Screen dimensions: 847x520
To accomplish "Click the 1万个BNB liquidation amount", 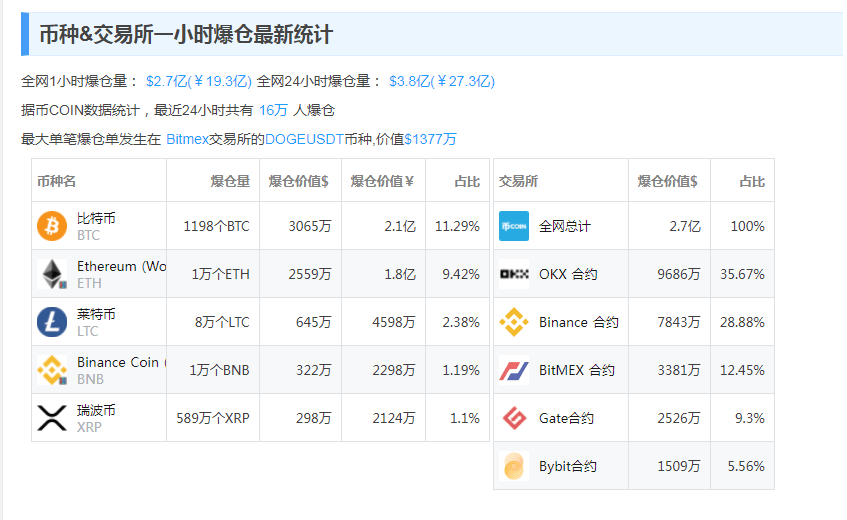I will pos(219,370).
